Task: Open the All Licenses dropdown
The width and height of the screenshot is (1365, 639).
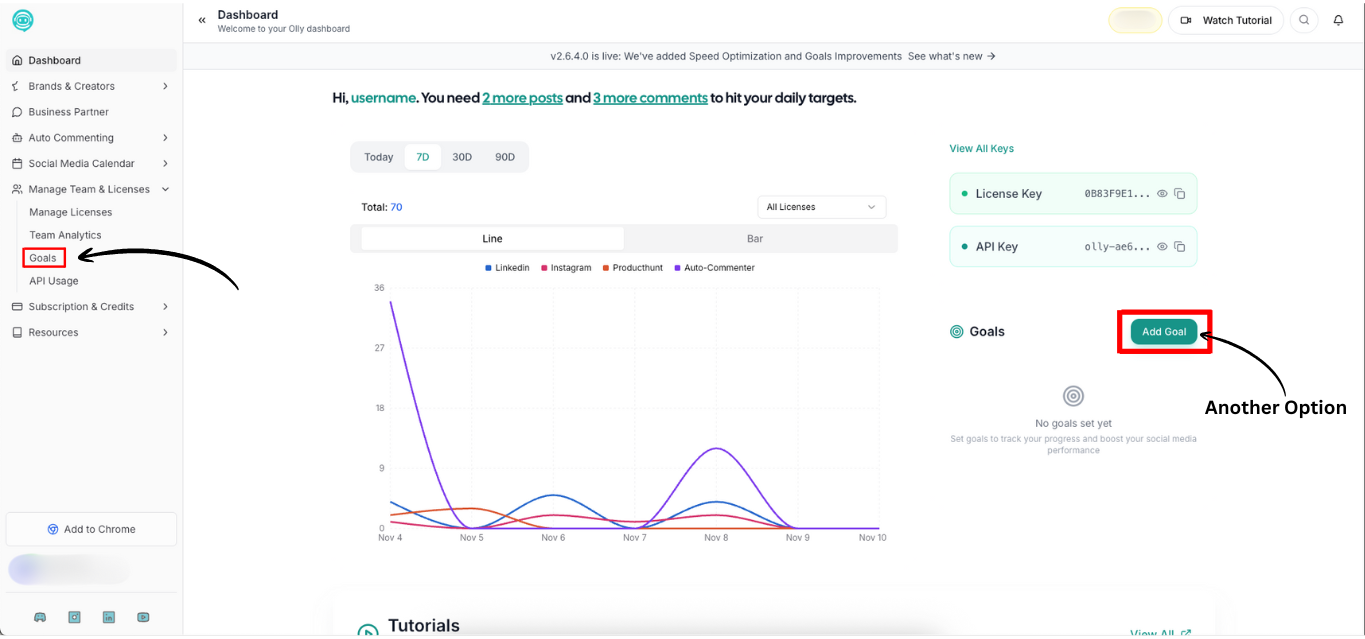Action: [821, 207]
